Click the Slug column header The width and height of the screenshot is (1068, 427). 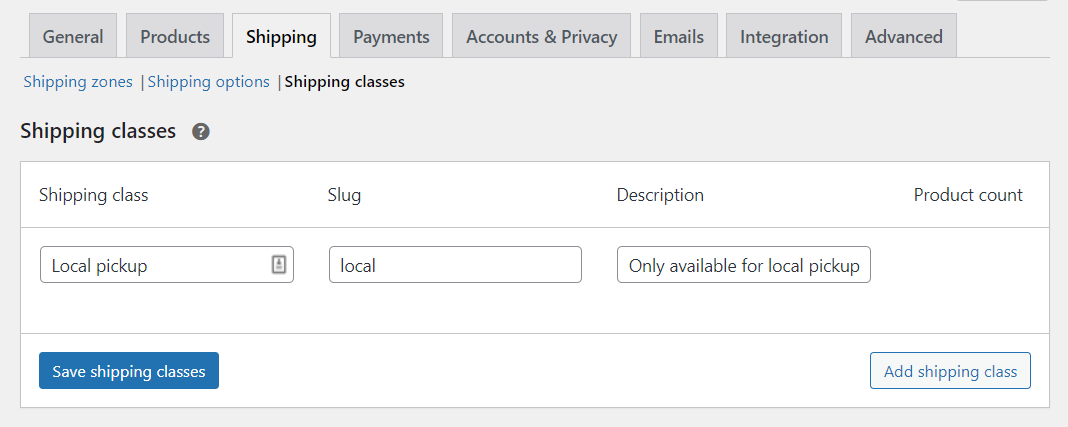(344, 195)
